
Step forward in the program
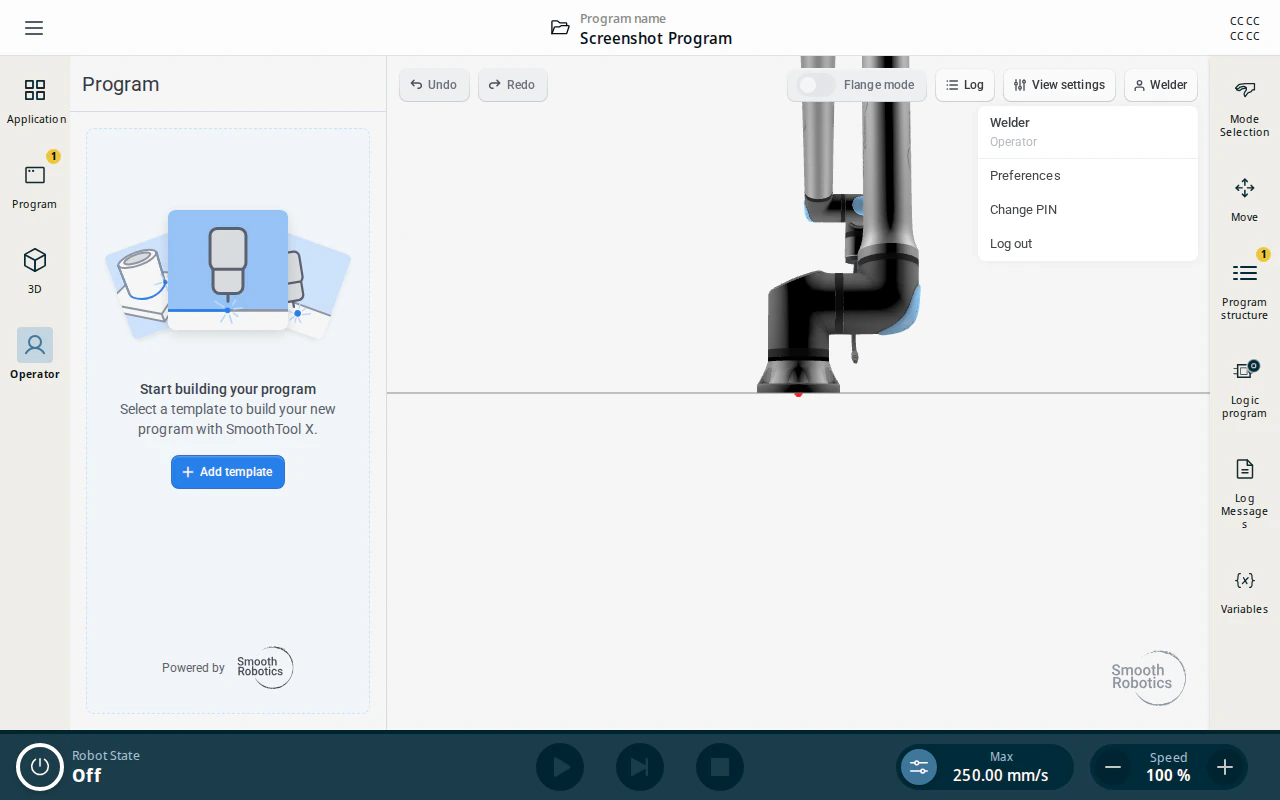(640, 767)
